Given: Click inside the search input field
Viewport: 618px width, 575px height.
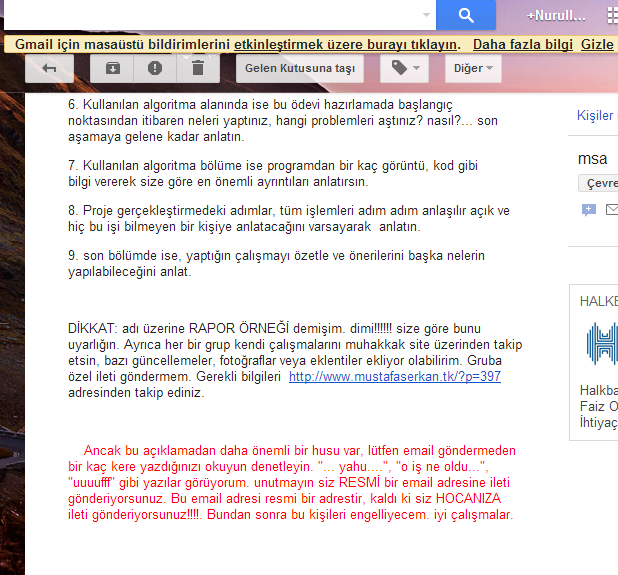Looking at the screenshot, I should click(213, 15).
